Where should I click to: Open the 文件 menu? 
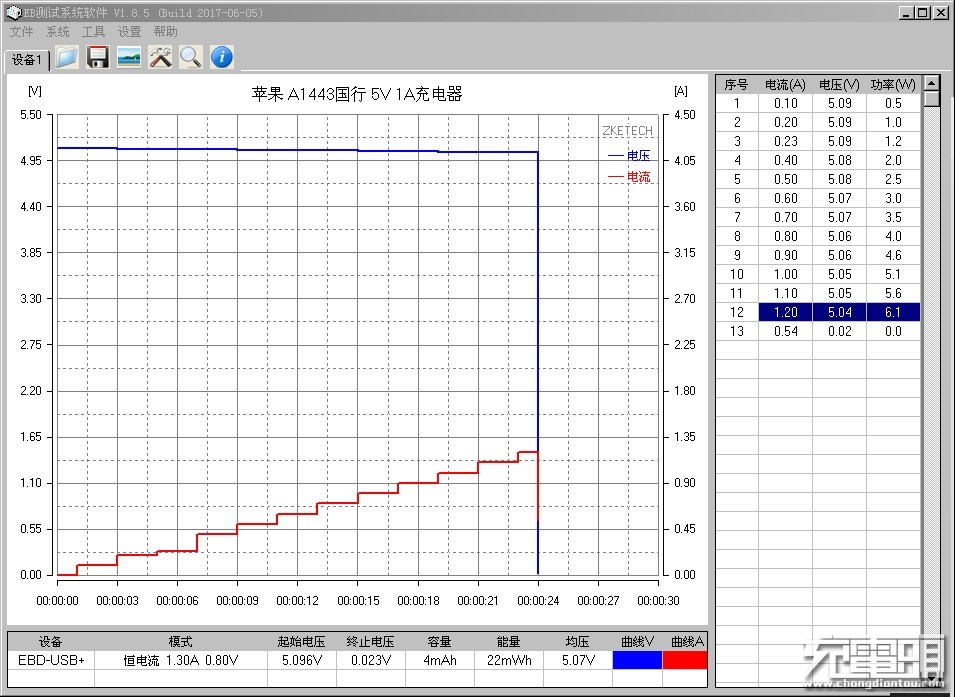[x=21, y=32]
